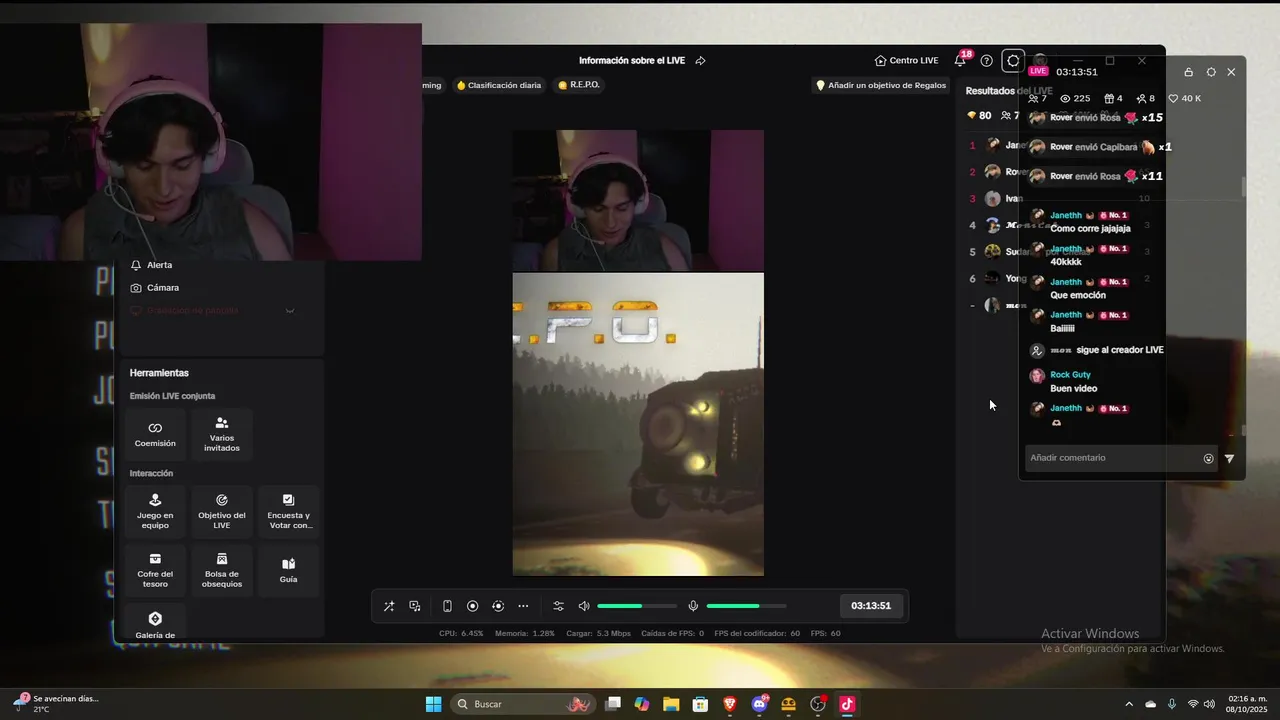Image resolution: width=1280 pixels, height=720 pixels.
Task: Click the chat overlay scrollbar thumb
Action: (x=1244, y=187)
